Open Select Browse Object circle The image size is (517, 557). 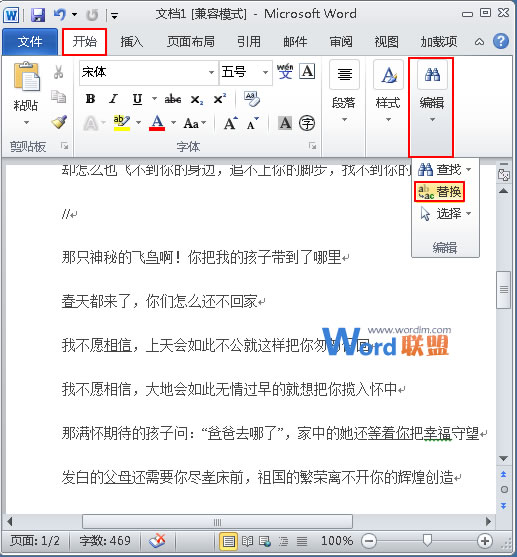504,490
